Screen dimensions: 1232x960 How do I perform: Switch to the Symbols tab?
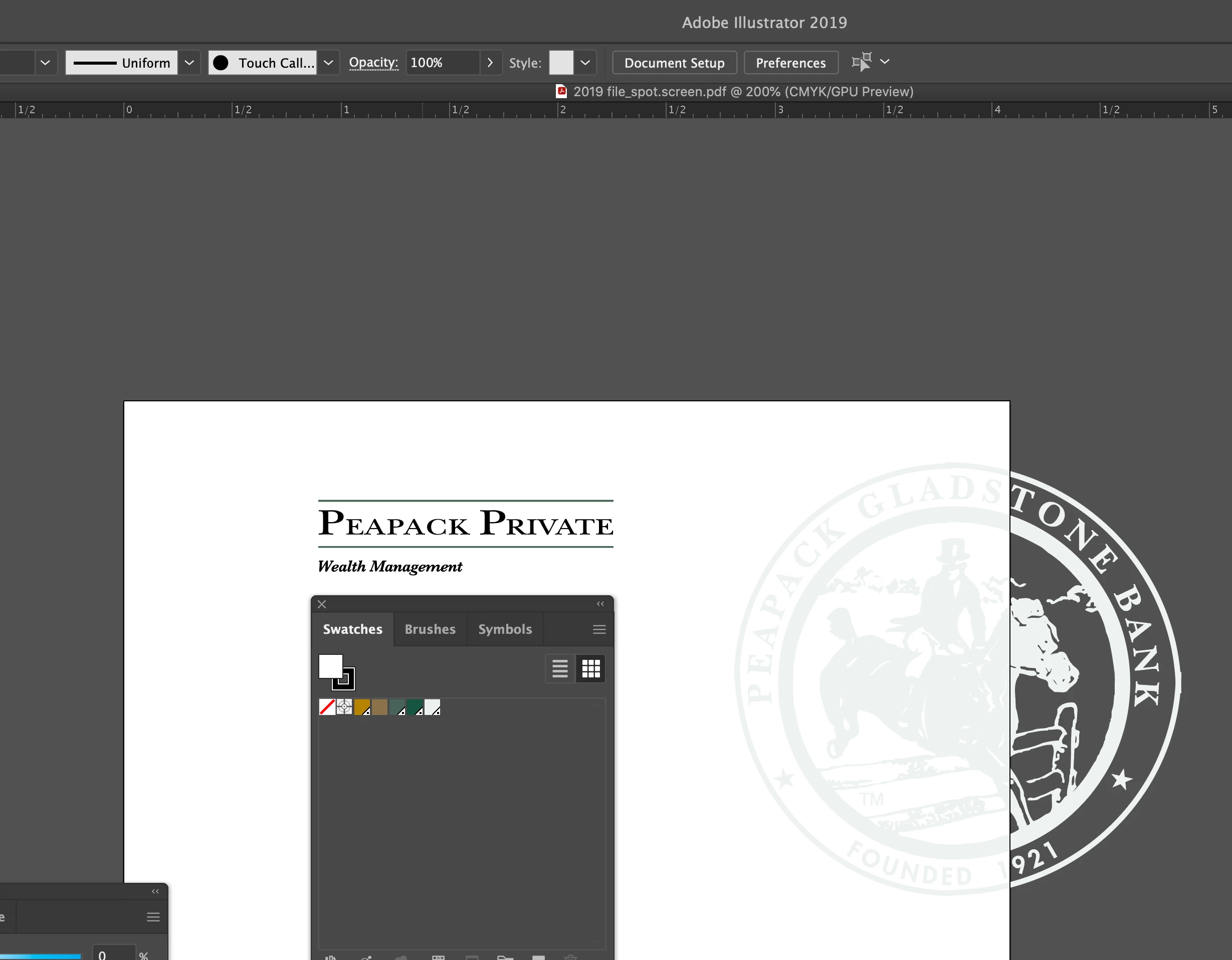coord(505,629)
